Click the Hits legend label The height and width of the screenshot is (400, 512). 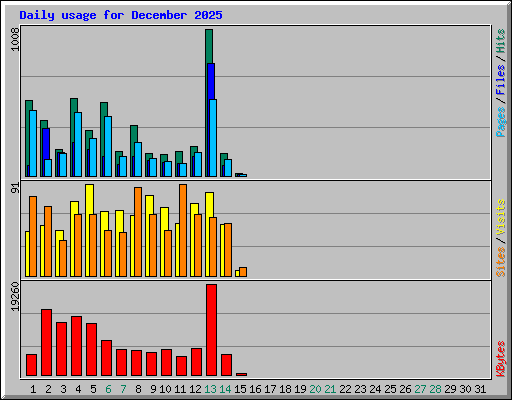(500, 41)
